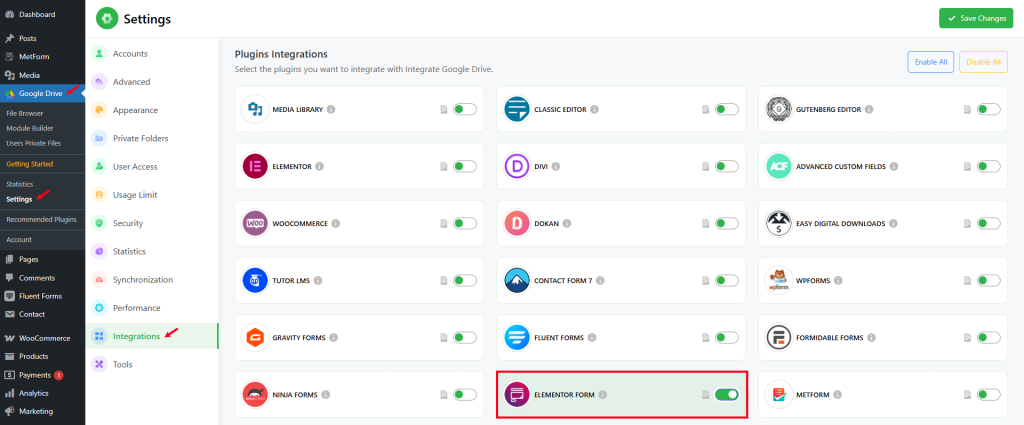Toggle the Gutenberg Editor integration switch
Viewport: 1024px width, 425px height.
pyautogui.click(x=989, y=110)
